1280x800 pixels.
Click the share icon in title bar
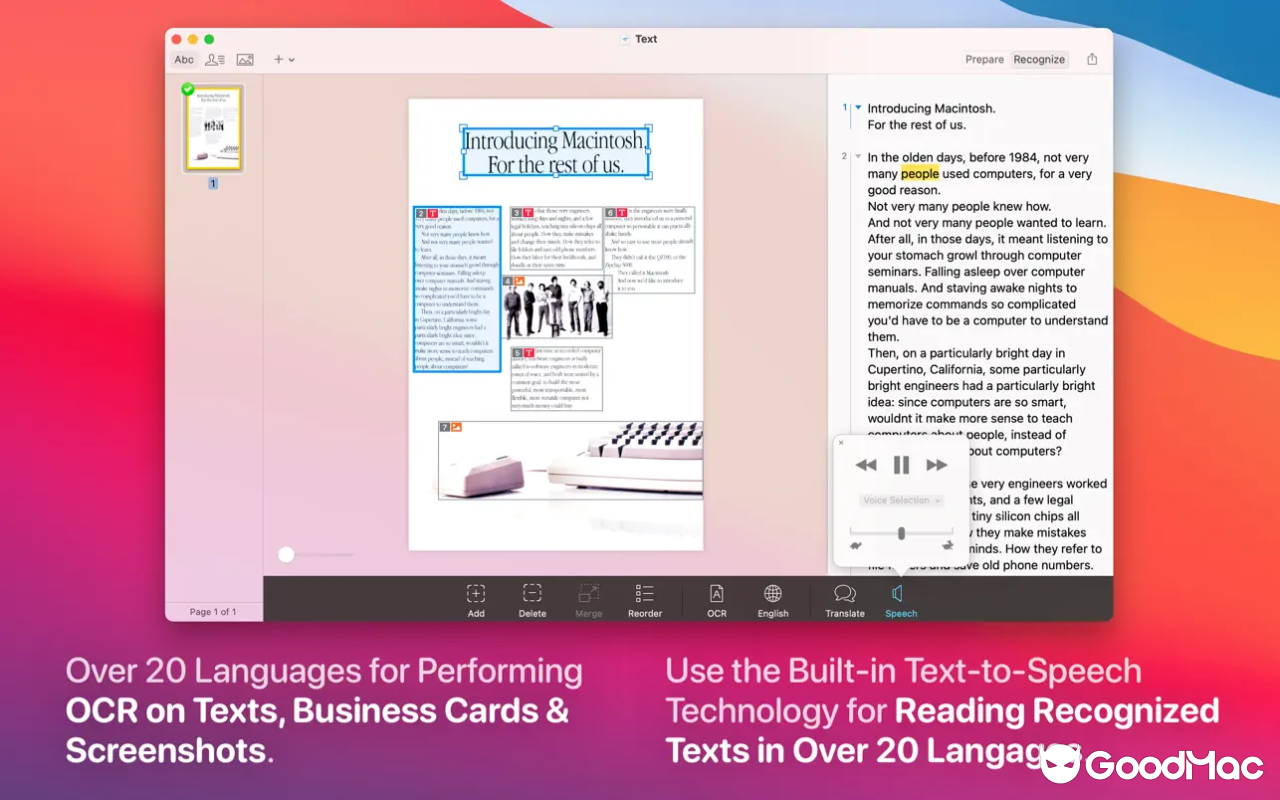point(1092,60)
